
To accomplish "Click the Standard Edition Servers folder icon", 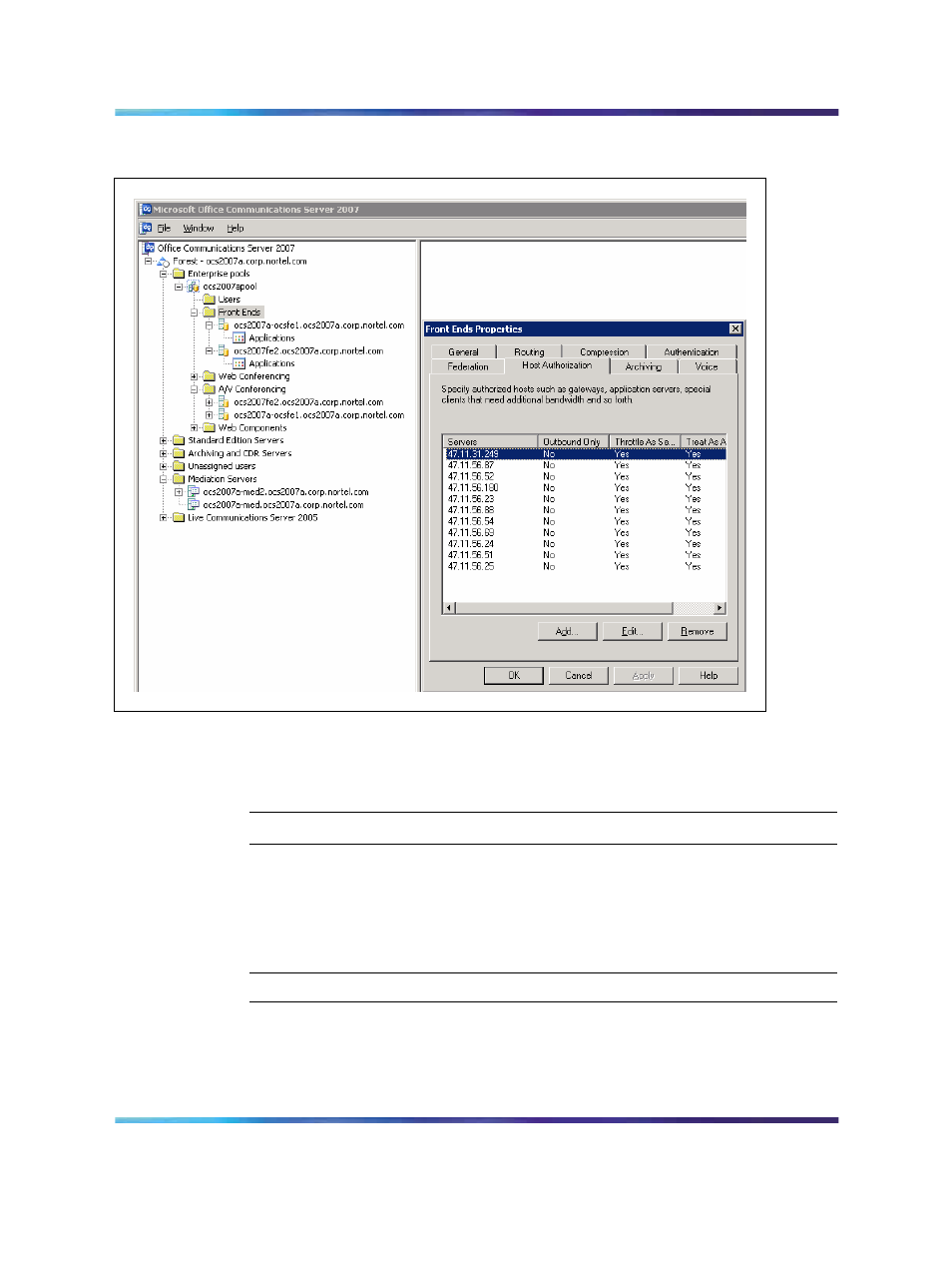I will pyautogui.click(x=179, y=440).
